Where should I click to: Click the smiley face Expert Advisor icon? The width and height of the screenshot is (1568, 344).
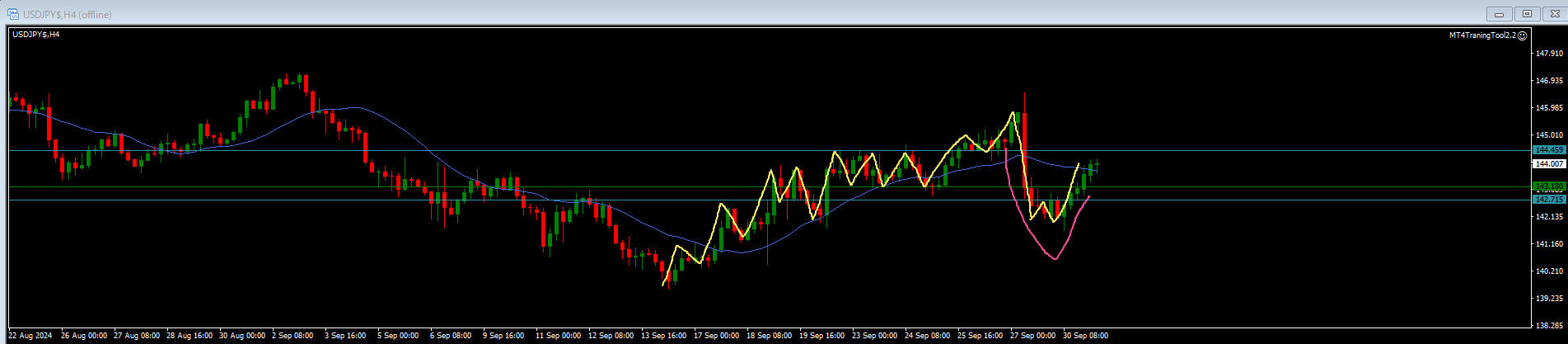1523,35
